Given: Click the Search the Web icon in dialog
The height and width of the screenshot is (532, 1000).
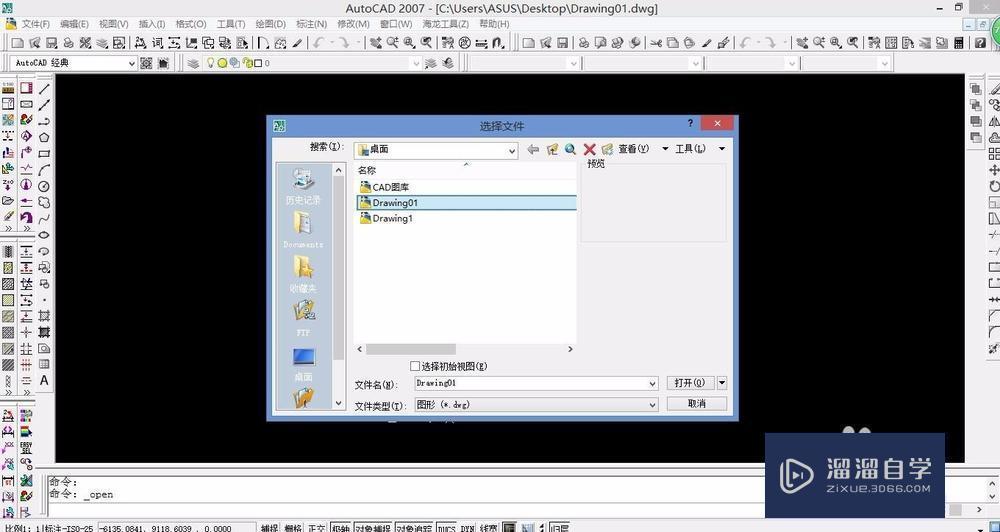Looking at the screenshot, I should [570, 149].
